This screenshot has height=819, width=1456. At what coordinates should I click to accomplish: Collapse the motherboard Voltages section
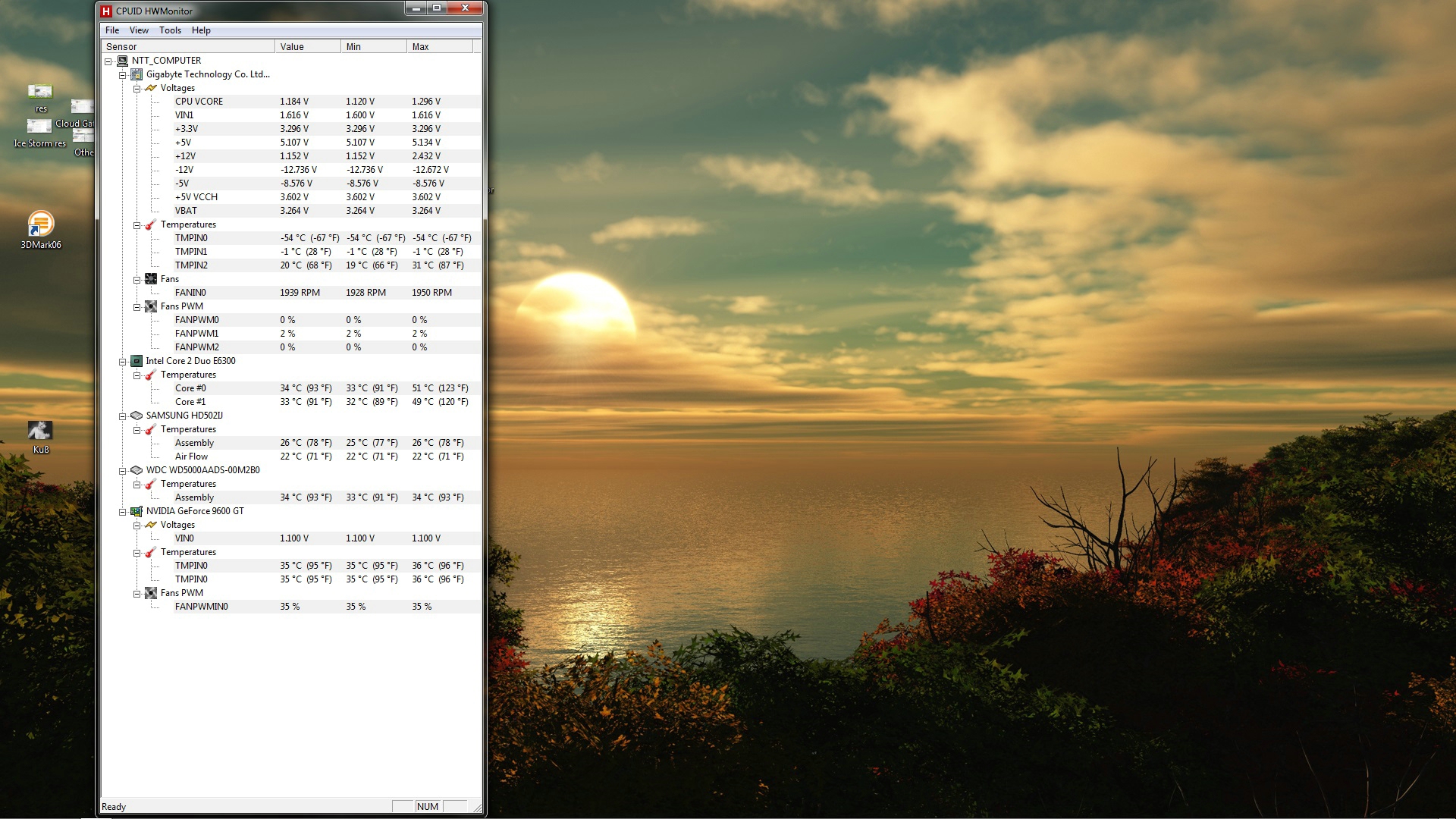(136, 89)
